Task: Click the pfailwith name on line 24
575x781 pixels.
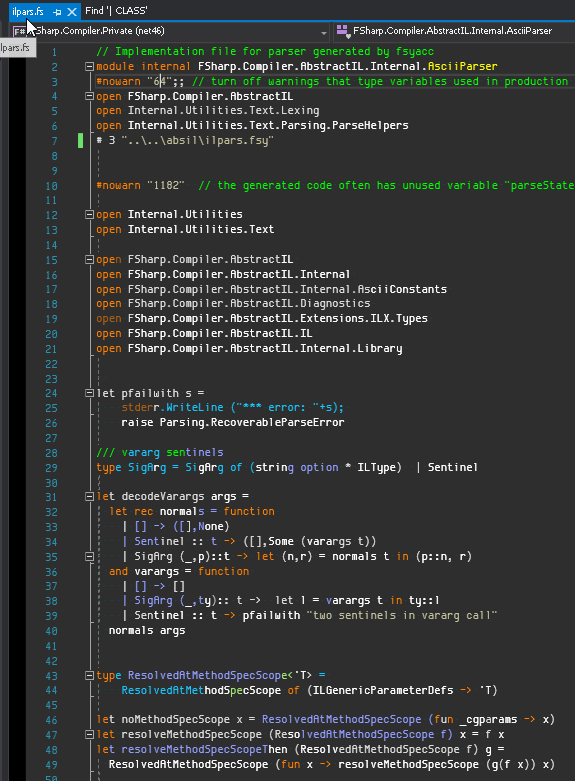Action: (x=149, y=393)
